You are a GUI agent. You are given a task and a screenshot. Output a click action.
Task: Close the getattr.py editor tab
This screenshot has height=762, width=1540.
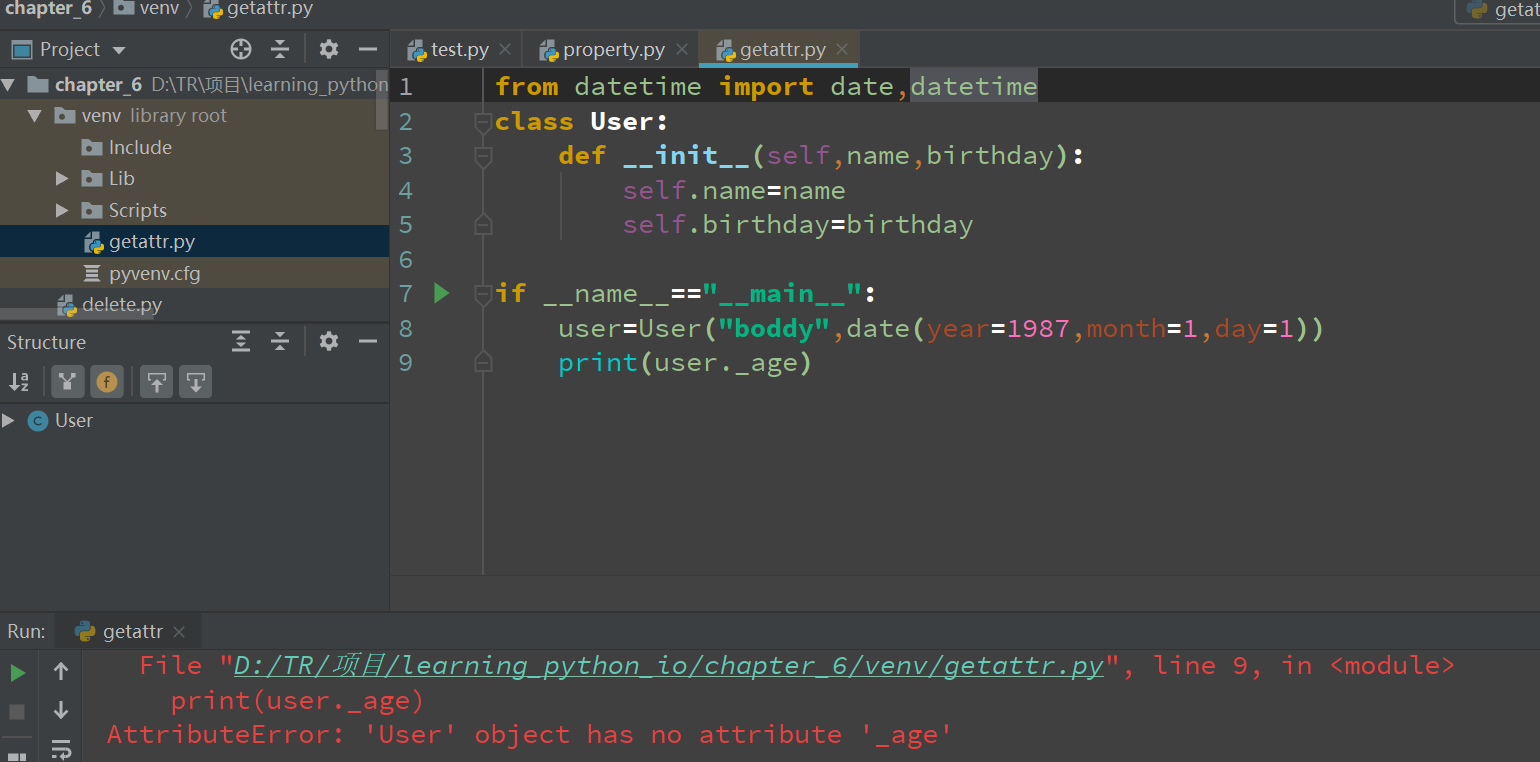842,49
